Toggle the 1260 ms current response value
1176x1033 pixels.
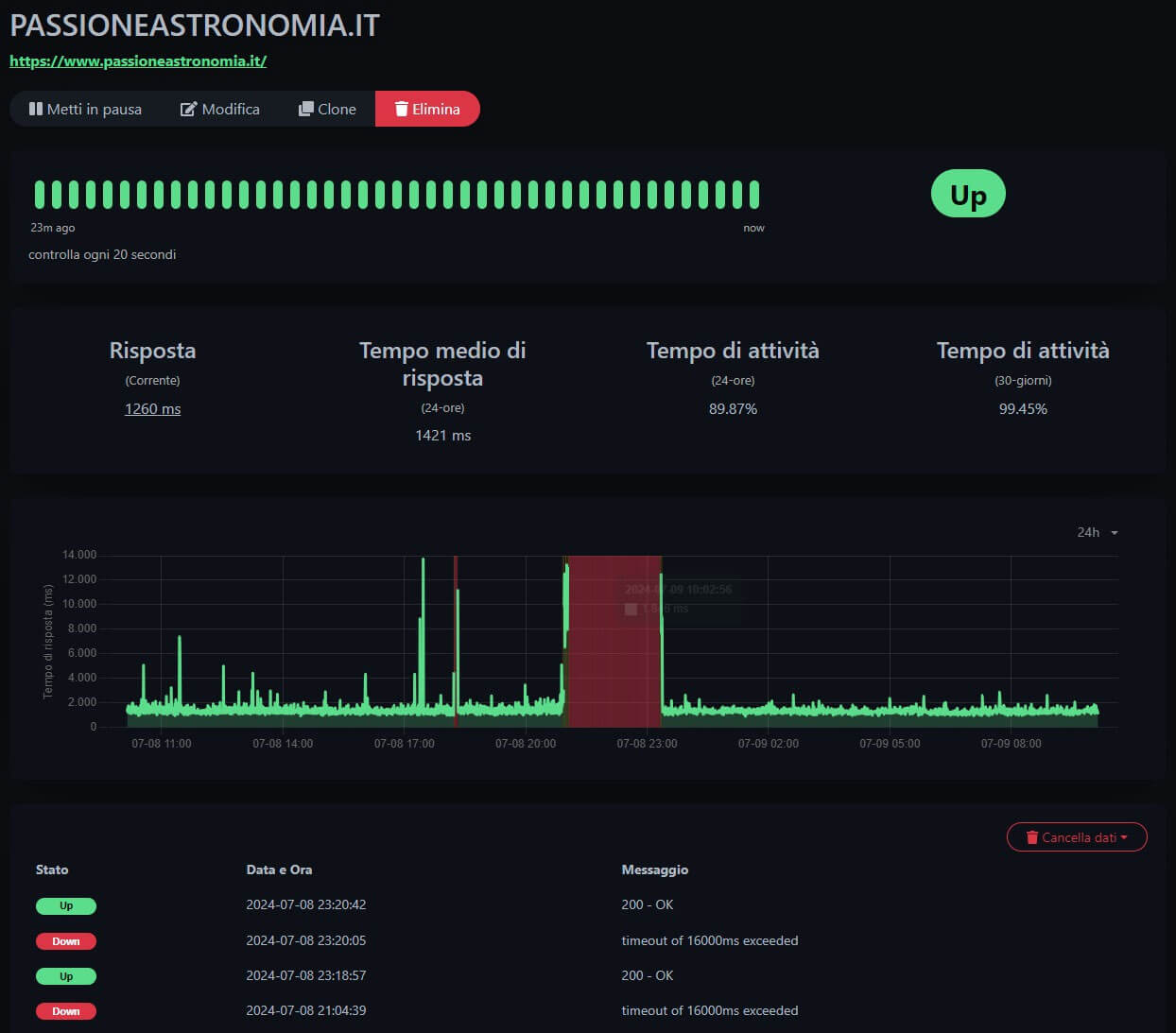click(x=152, y=408)
